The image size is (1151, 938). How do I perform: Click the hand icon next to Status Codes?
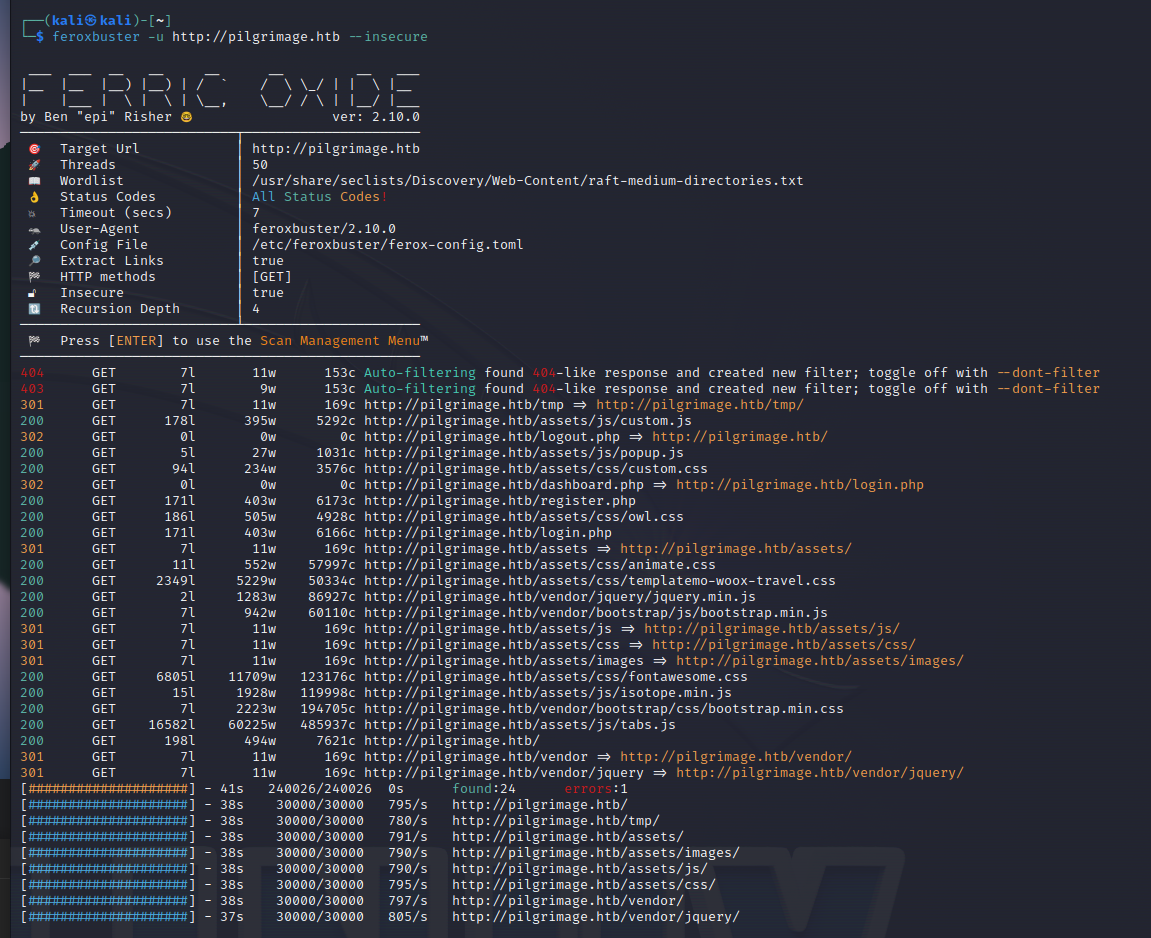coord(34,197)
